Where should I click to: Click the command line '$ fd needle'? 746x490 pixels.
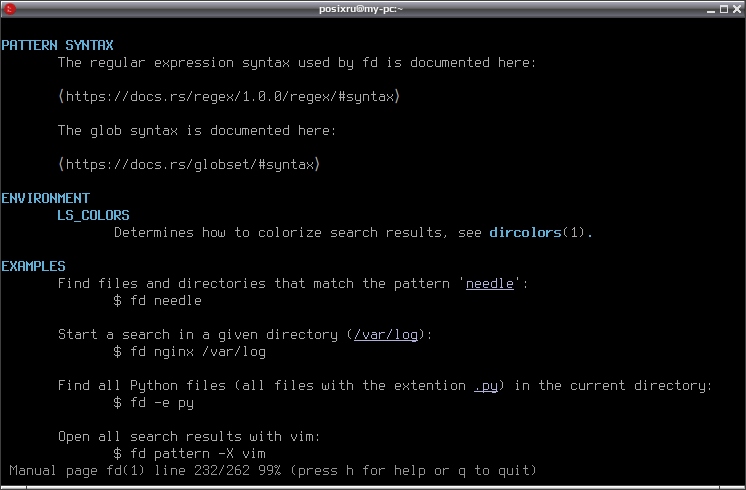157,301
